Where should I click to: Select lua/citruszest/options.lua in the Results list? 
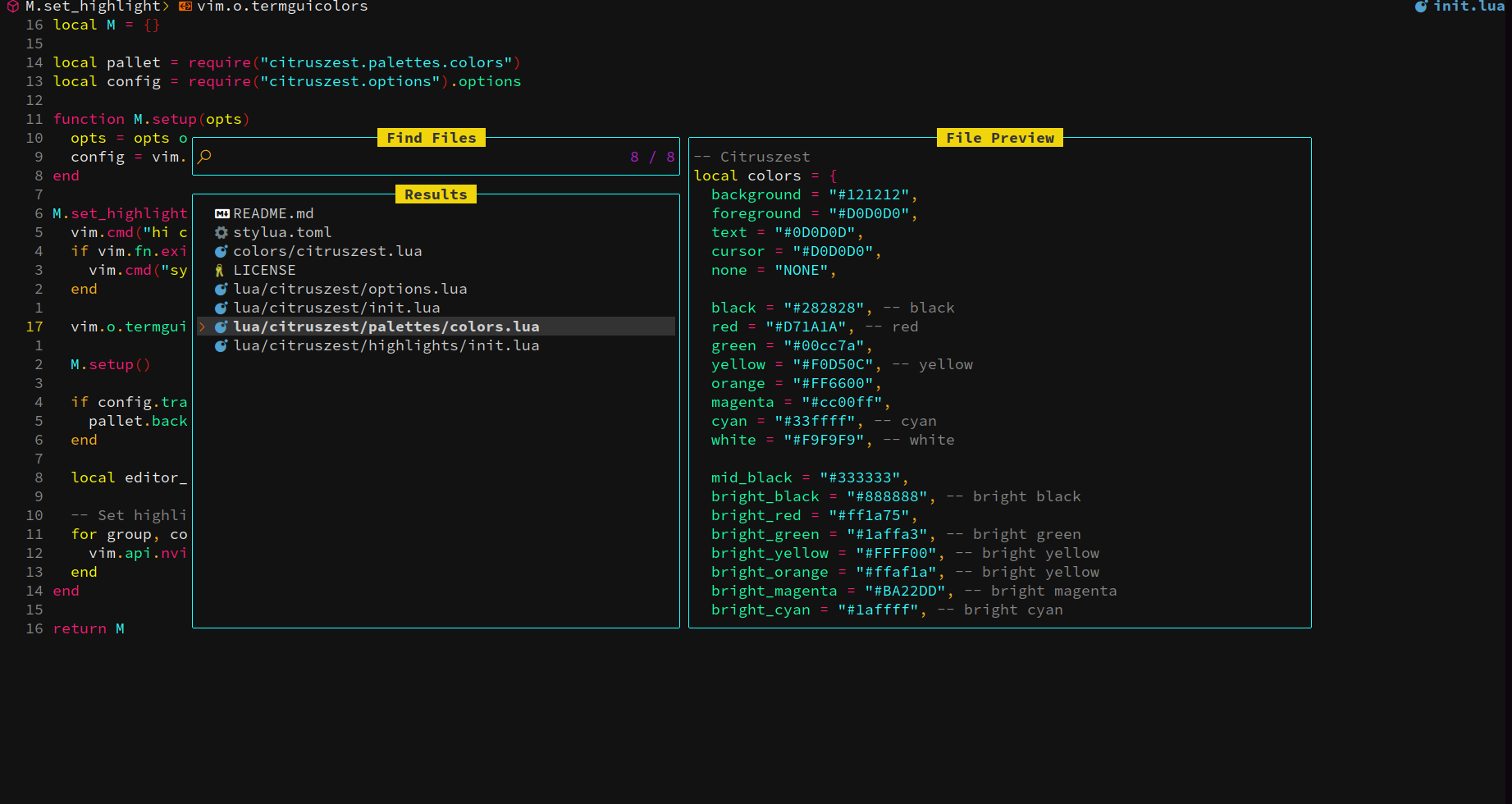[x=350, y=289]
